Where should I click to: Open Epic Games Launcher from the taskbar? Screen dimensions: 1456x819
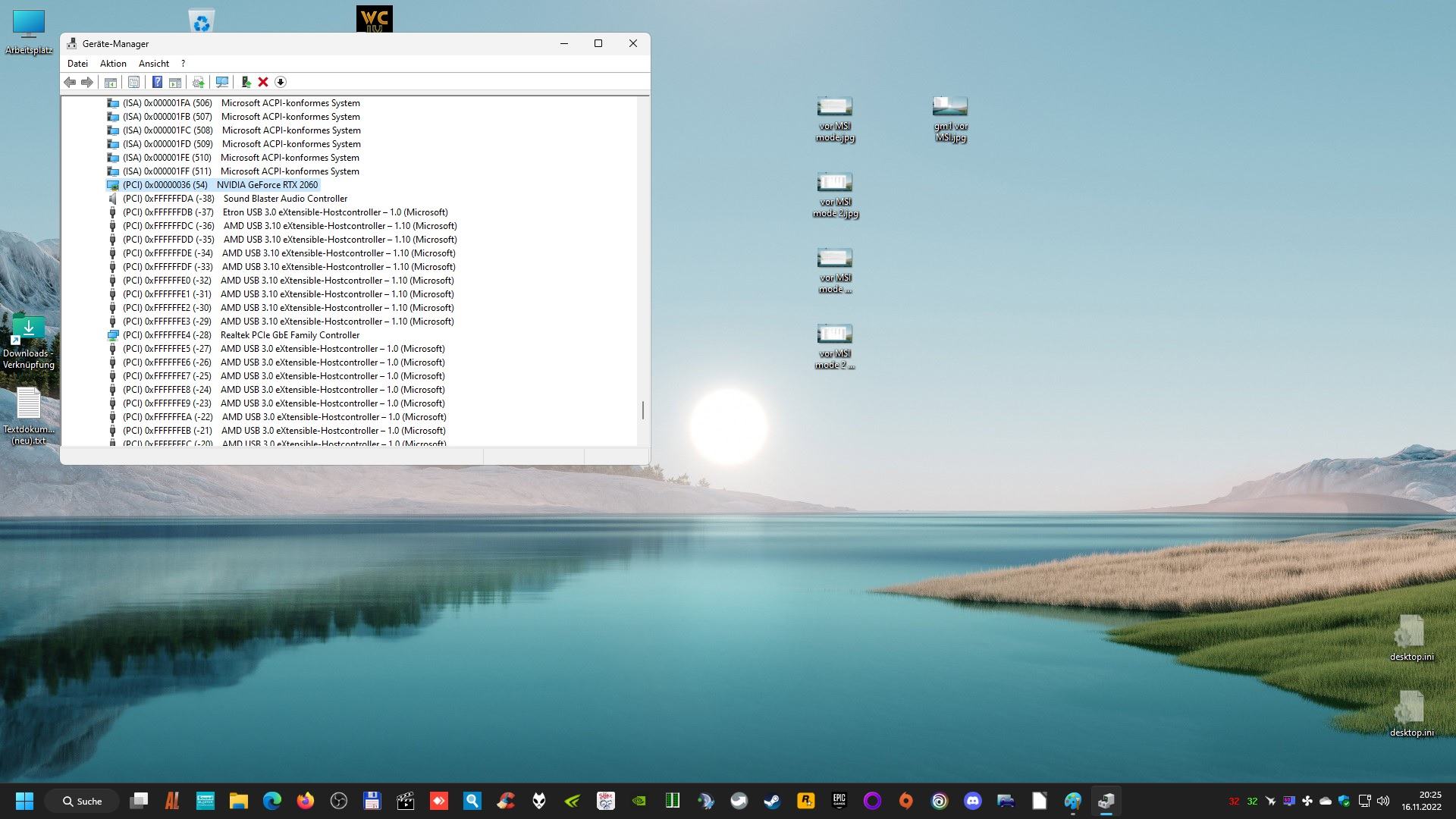point(839,801)
